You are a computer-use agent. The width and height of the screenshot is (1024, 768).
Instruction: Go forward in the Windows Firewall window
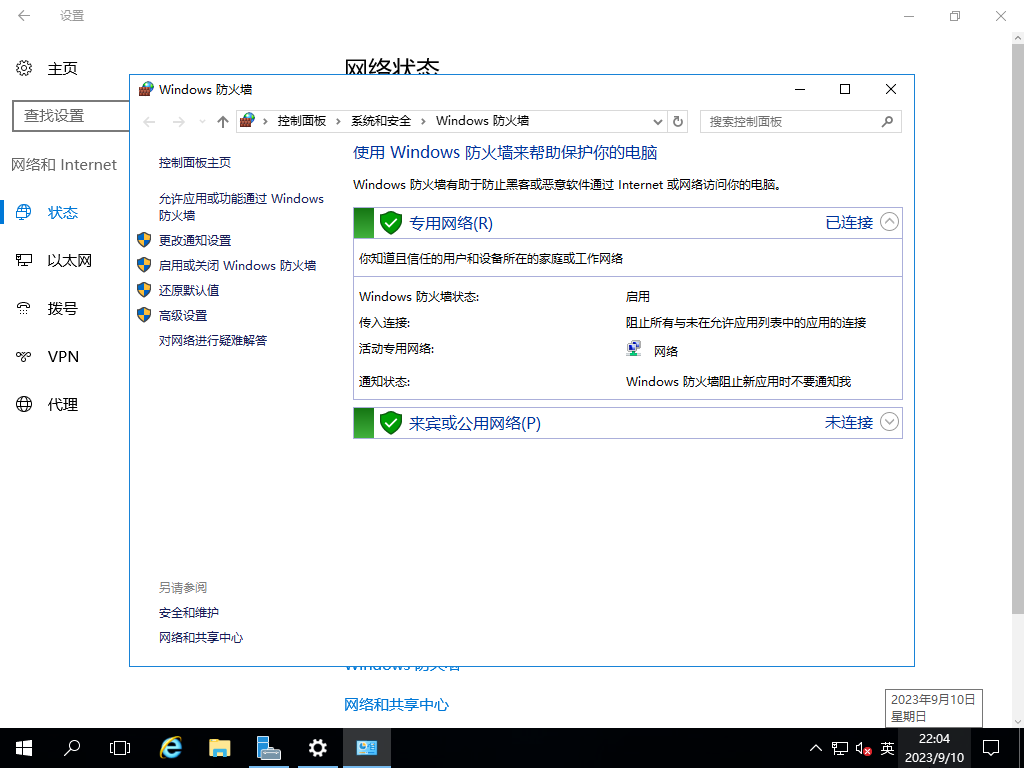[178, 121]
